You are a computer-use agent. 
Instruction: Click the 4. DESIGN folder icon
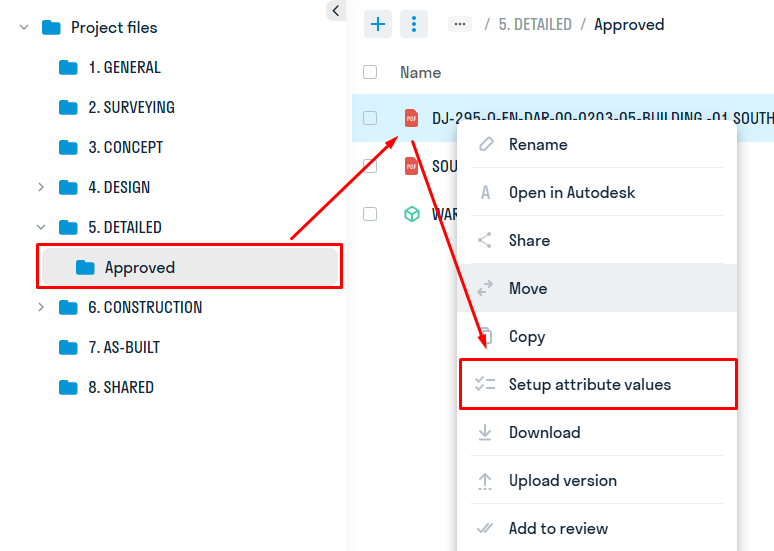point(68,187)
